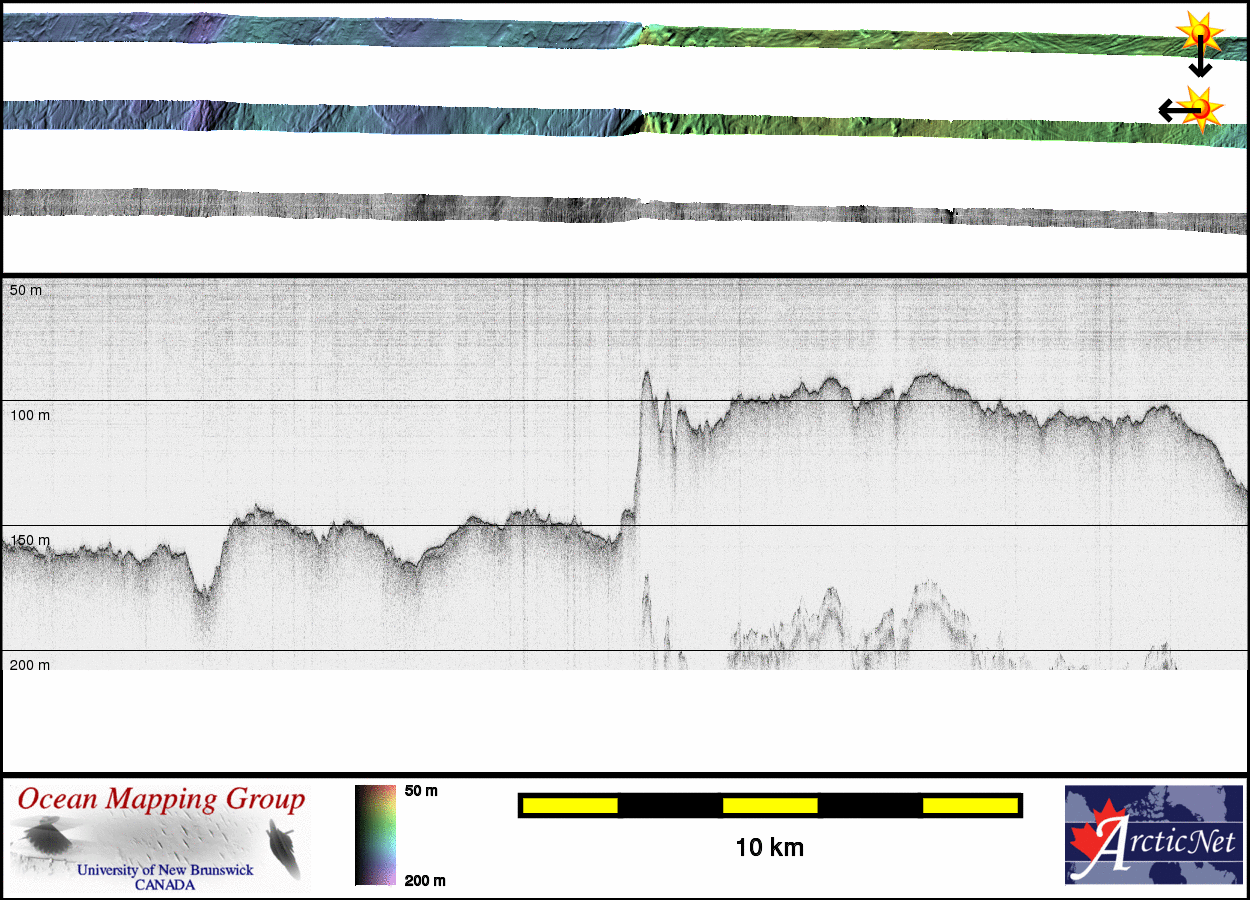Click the 50 m depth label on the profile
The width and height of the screenshot is (1250, 900).
pyautogui.click(x=26, y=290)
